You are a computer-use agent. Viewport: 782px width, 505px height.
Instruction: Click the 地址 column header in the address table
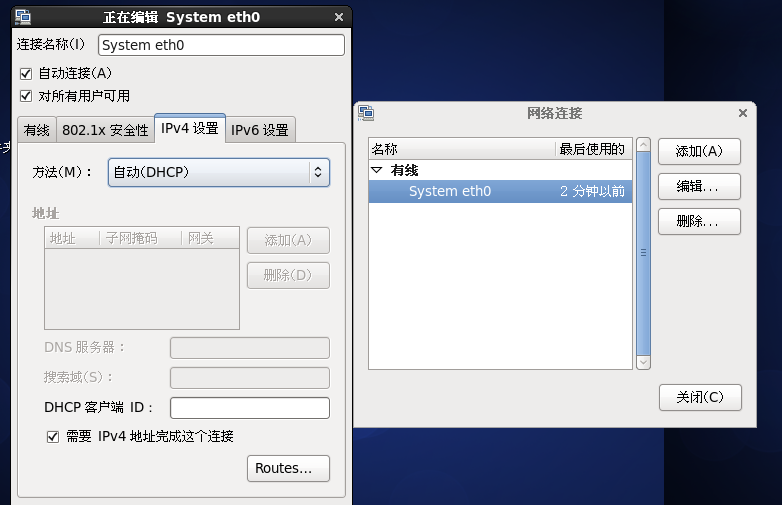coord(72,238)
